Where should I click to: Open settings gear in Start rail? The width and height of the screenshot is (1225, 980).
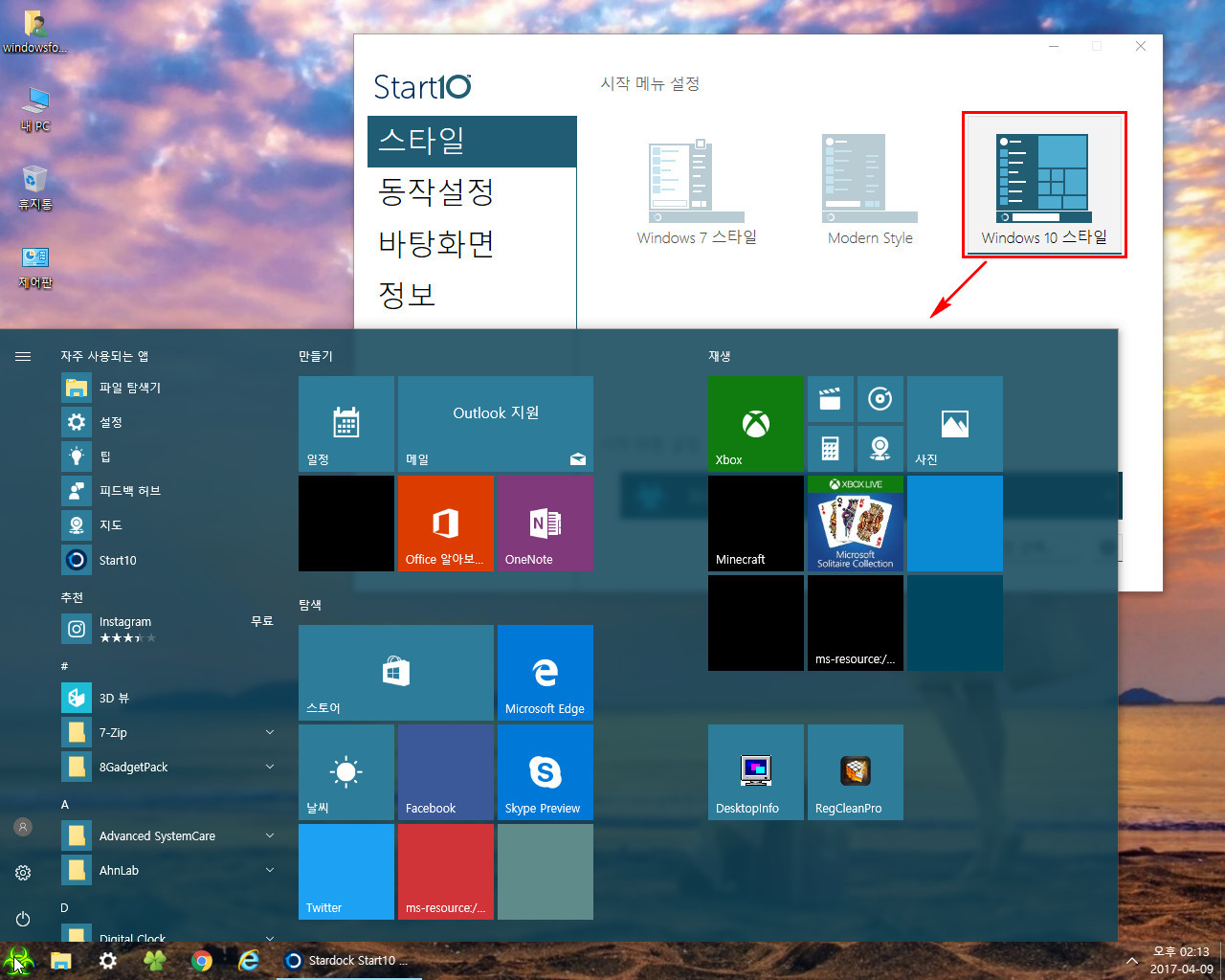click(23, 873)
